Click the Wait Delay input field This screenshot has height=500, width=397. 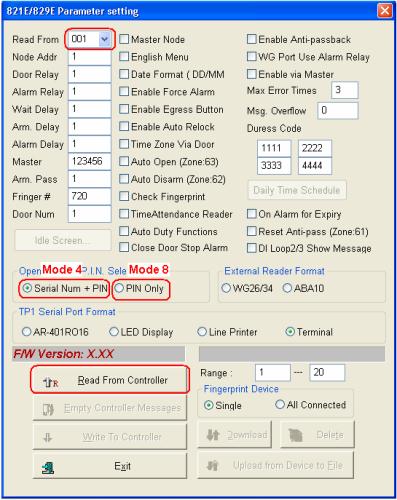tap(90, 109)
